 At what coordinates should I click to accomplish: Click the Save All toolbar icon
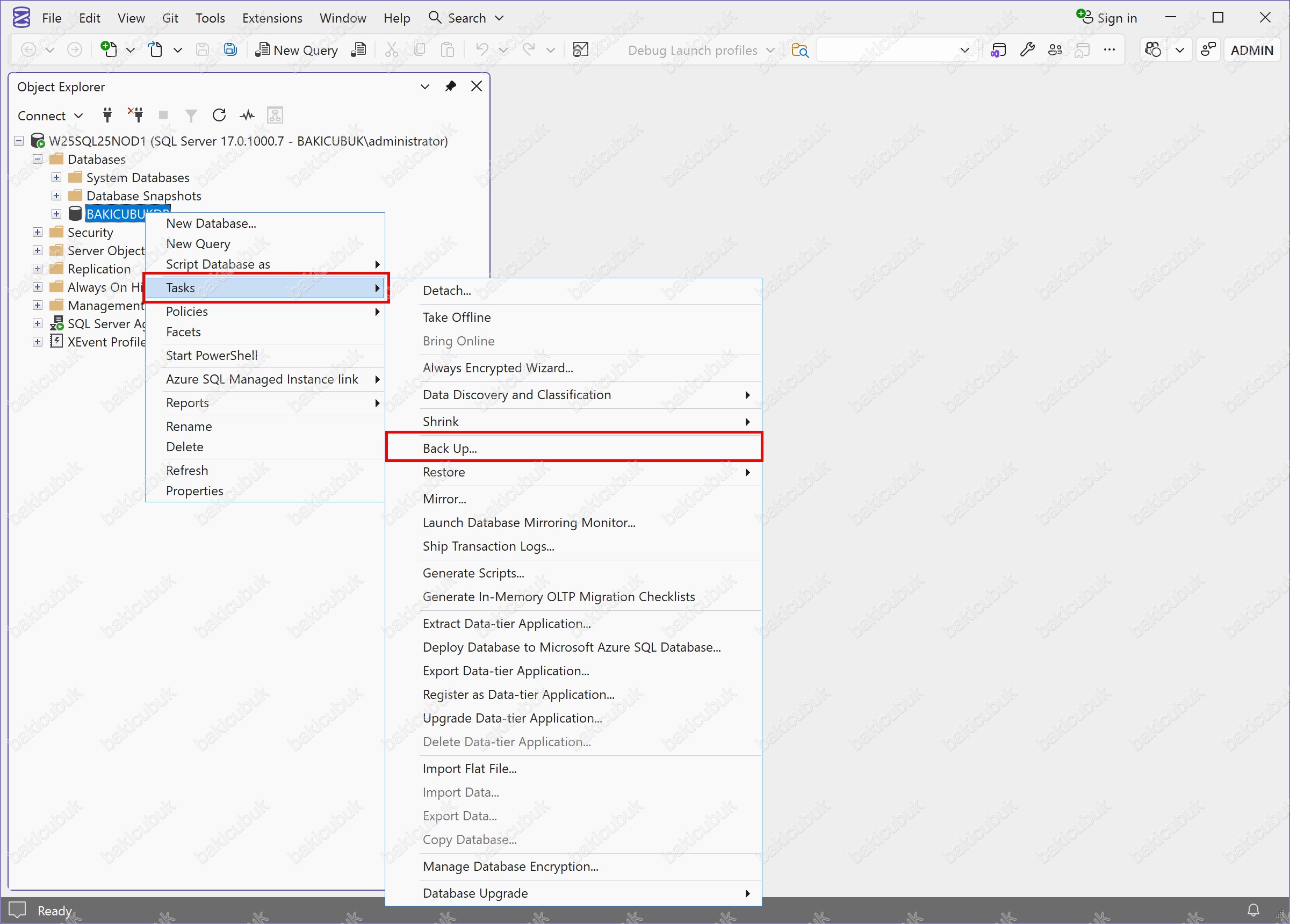230,50
